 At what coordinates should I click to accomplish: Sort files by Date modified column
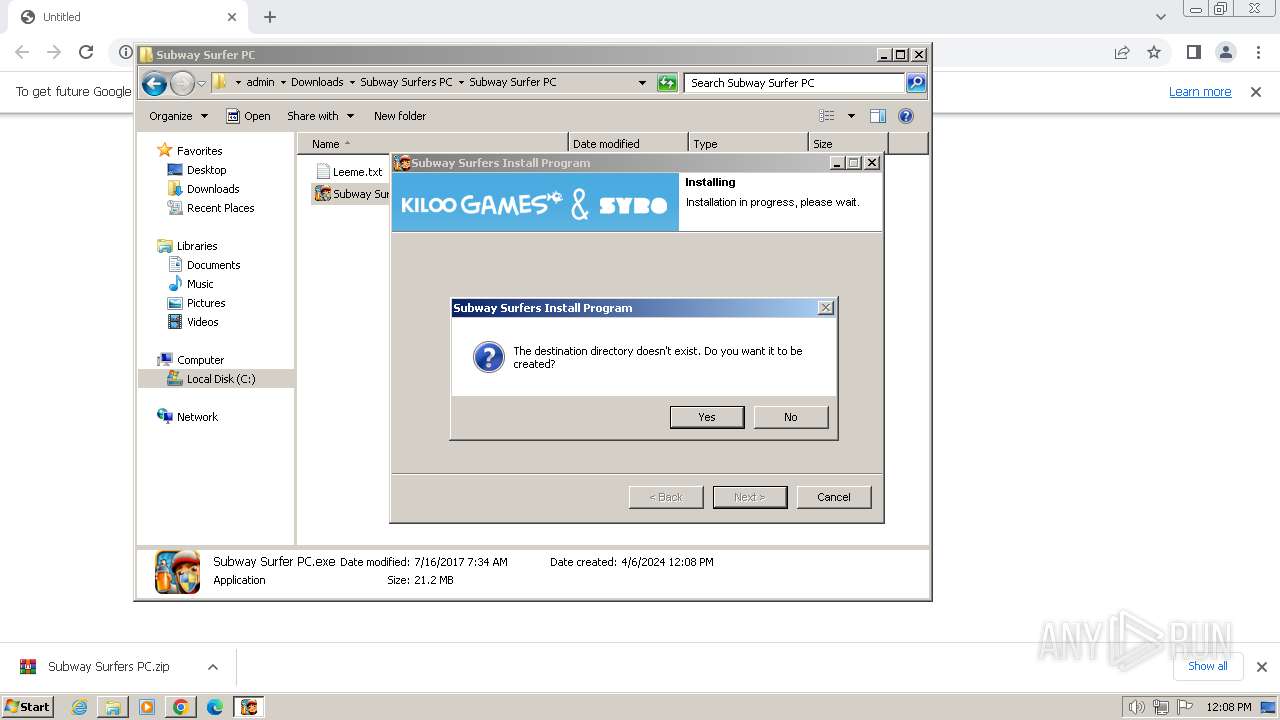(628, 144)
